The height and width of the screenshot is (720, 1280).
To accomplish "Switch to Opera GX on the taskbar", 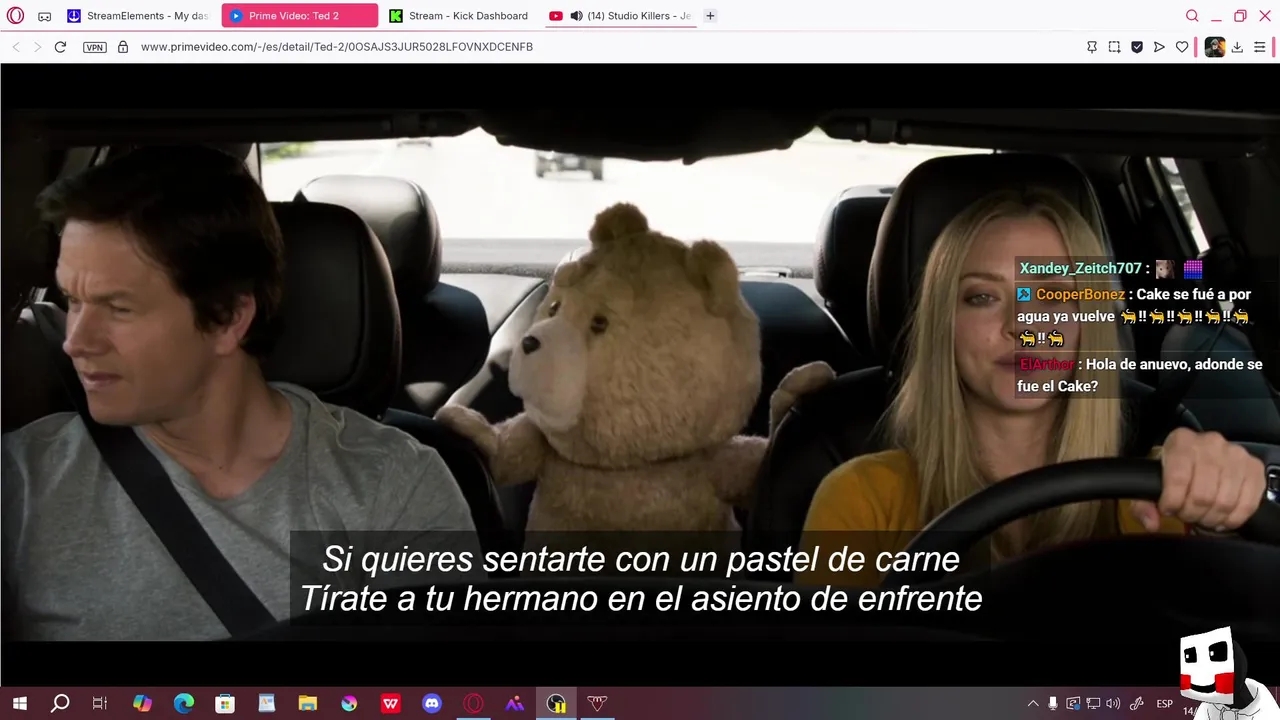I will [473, 704].
